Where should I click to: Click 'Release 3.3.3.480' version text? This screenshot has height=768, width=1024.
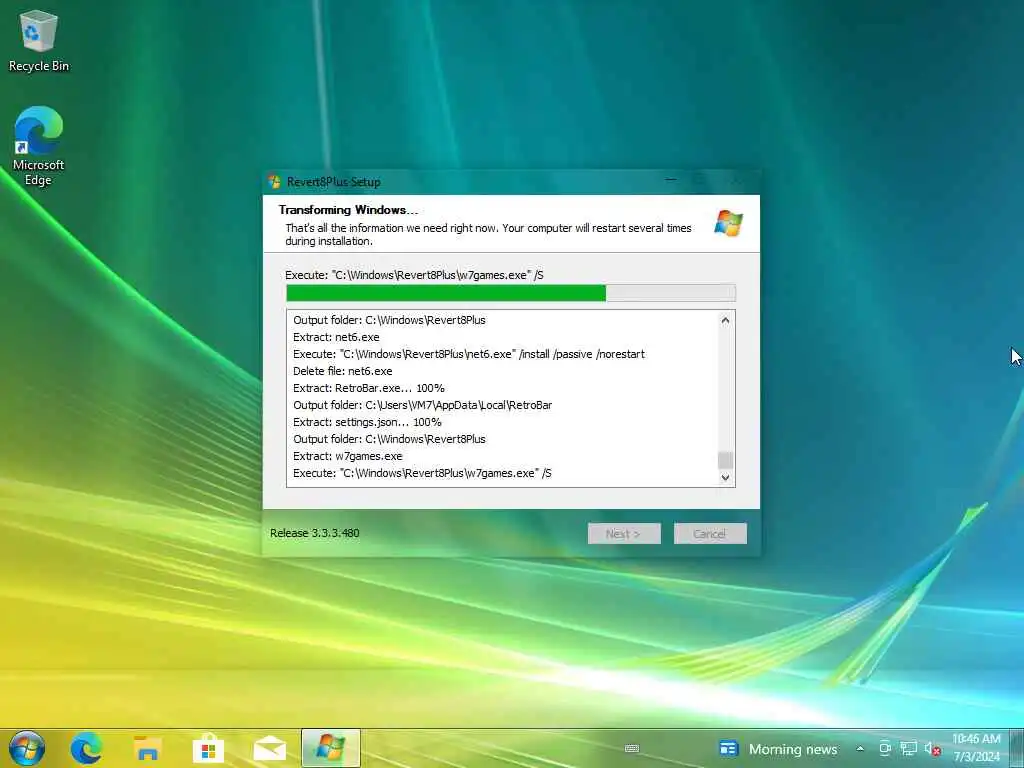(x=315, y=533)
